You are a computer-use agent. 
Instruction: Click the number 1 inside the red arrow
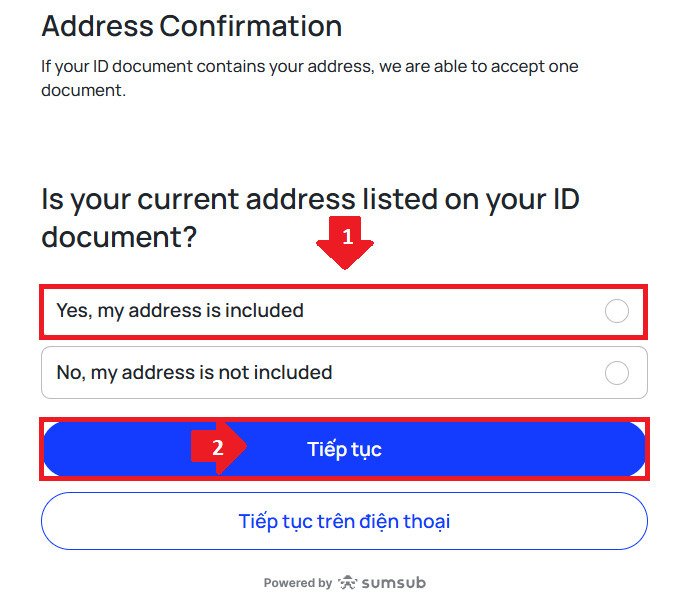347,237
